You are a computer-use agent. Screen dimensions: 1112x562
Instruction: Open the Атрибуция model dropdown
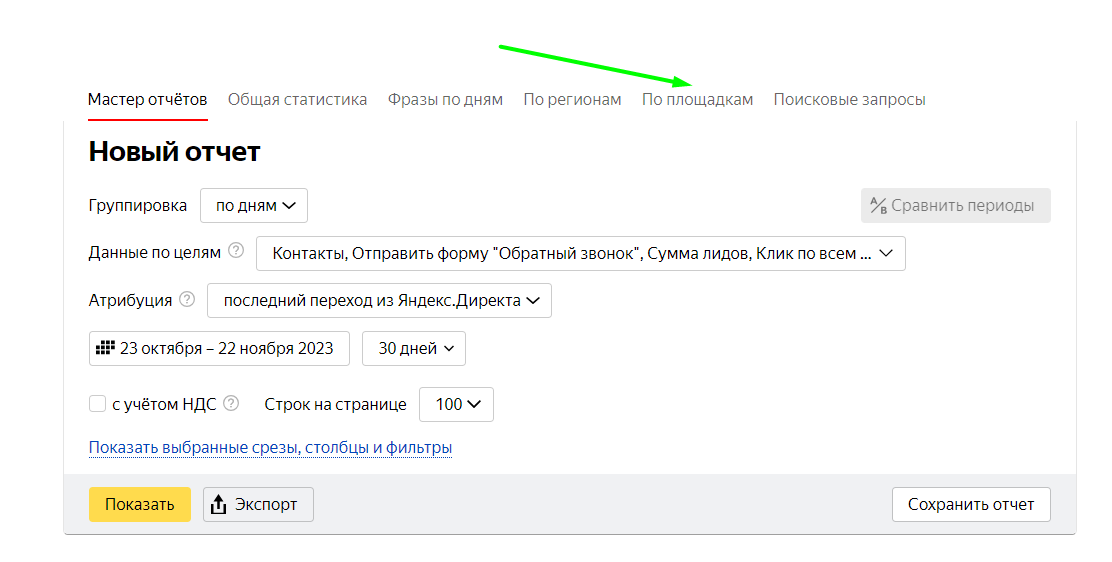coord(379,300)
